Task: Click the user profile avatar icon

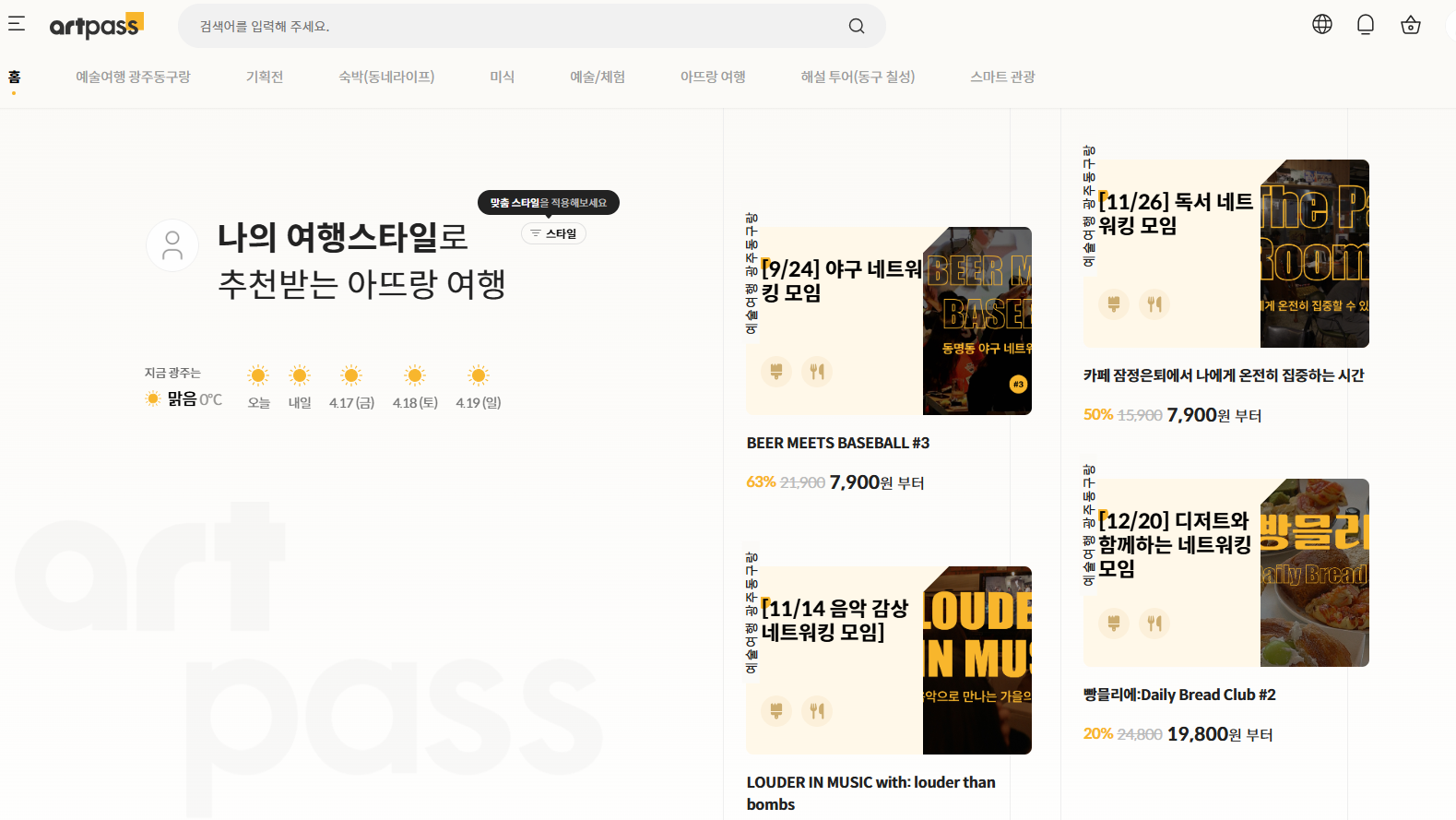Action: (172, 245)
